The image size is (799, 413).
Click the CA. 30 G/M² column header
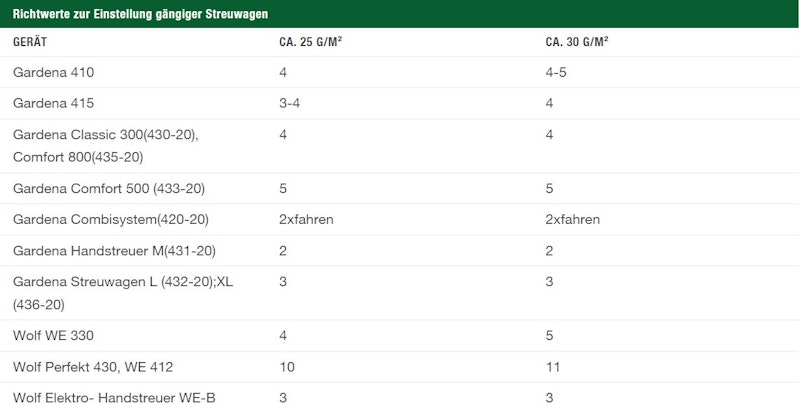[x=577, y=42]
